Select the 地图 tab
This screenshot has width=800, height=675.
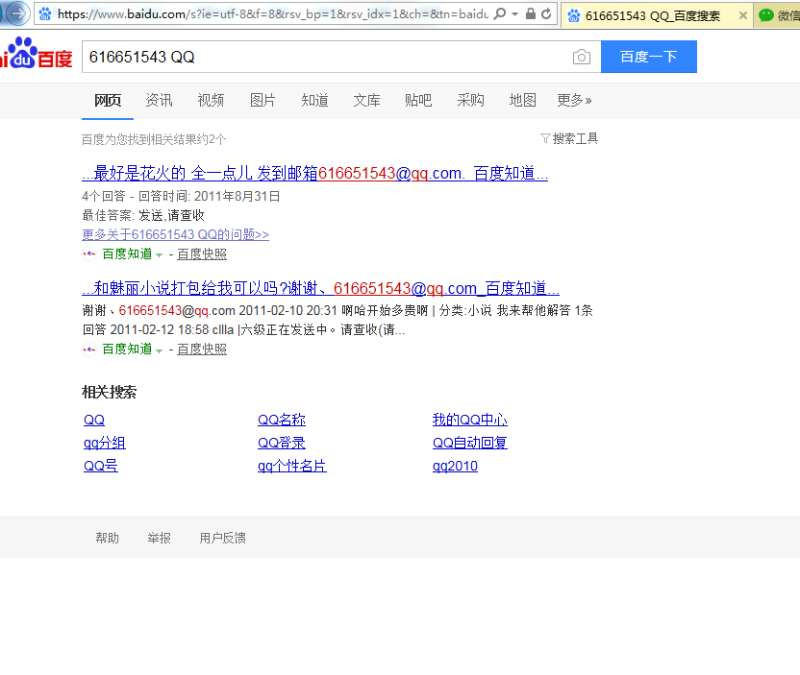click(x=522, y=100)
